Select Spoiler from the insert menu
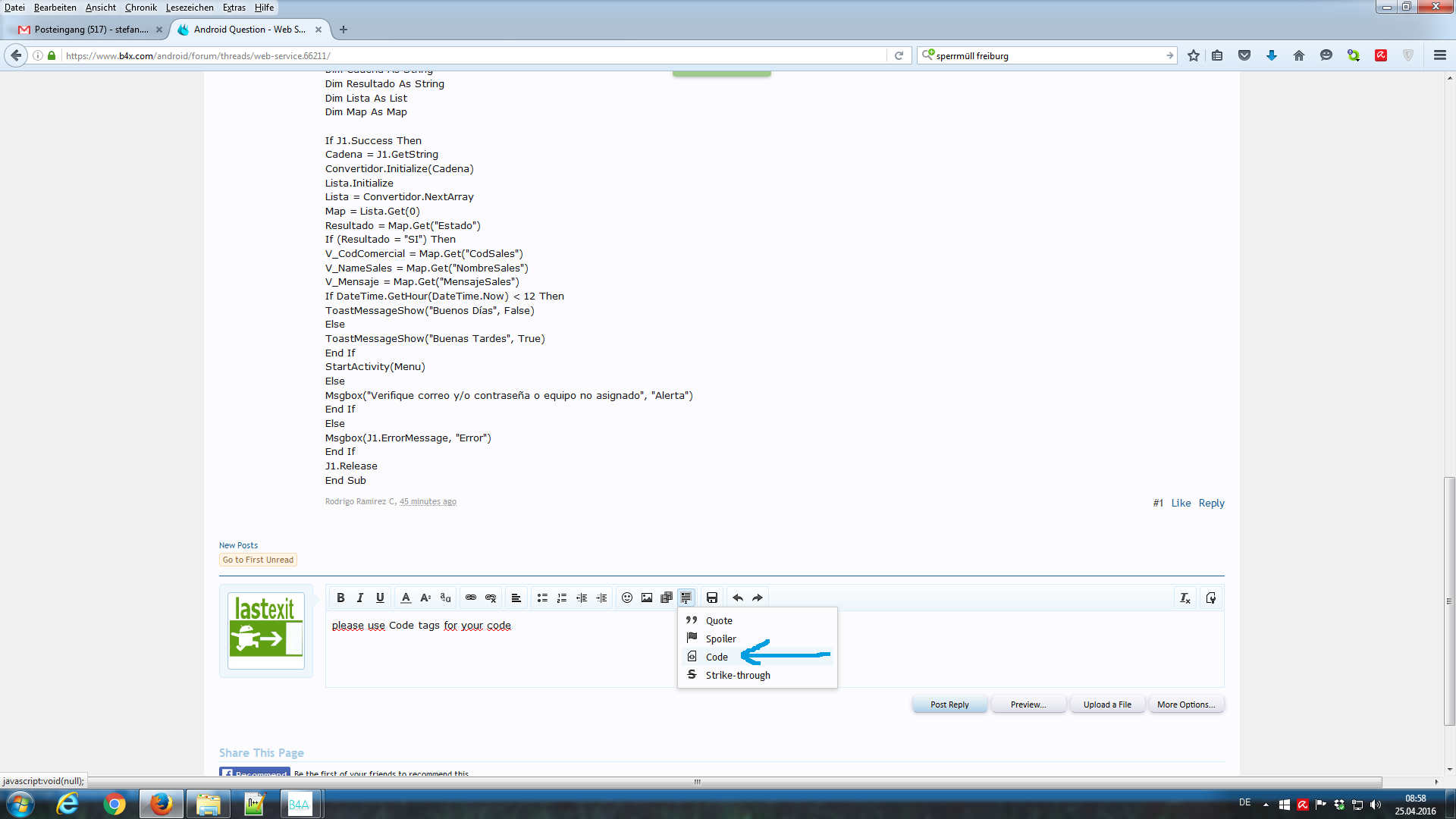Image resolution: width=1456 pixels, height=819 pixels. click(720, 639)
